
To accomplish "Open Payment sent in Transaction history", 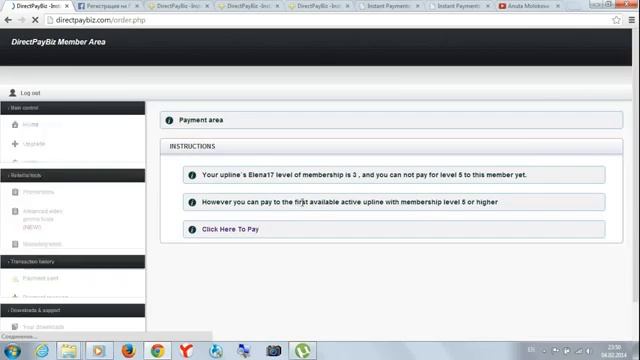I will coord(40,278).
